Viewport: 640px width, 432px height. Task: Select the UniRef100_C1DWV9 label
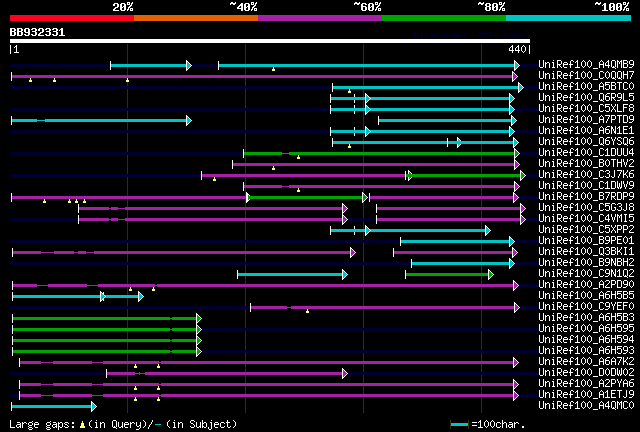(x=586, y=185)
